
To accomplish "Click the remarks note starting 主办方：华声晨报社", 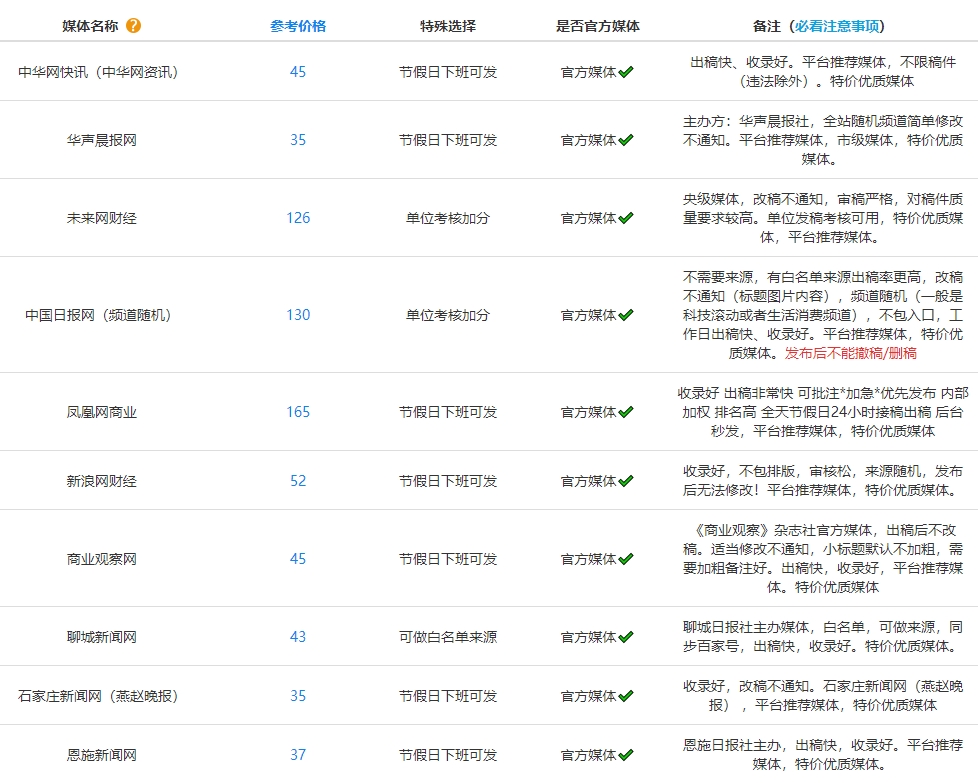I will tap(823, 140).
